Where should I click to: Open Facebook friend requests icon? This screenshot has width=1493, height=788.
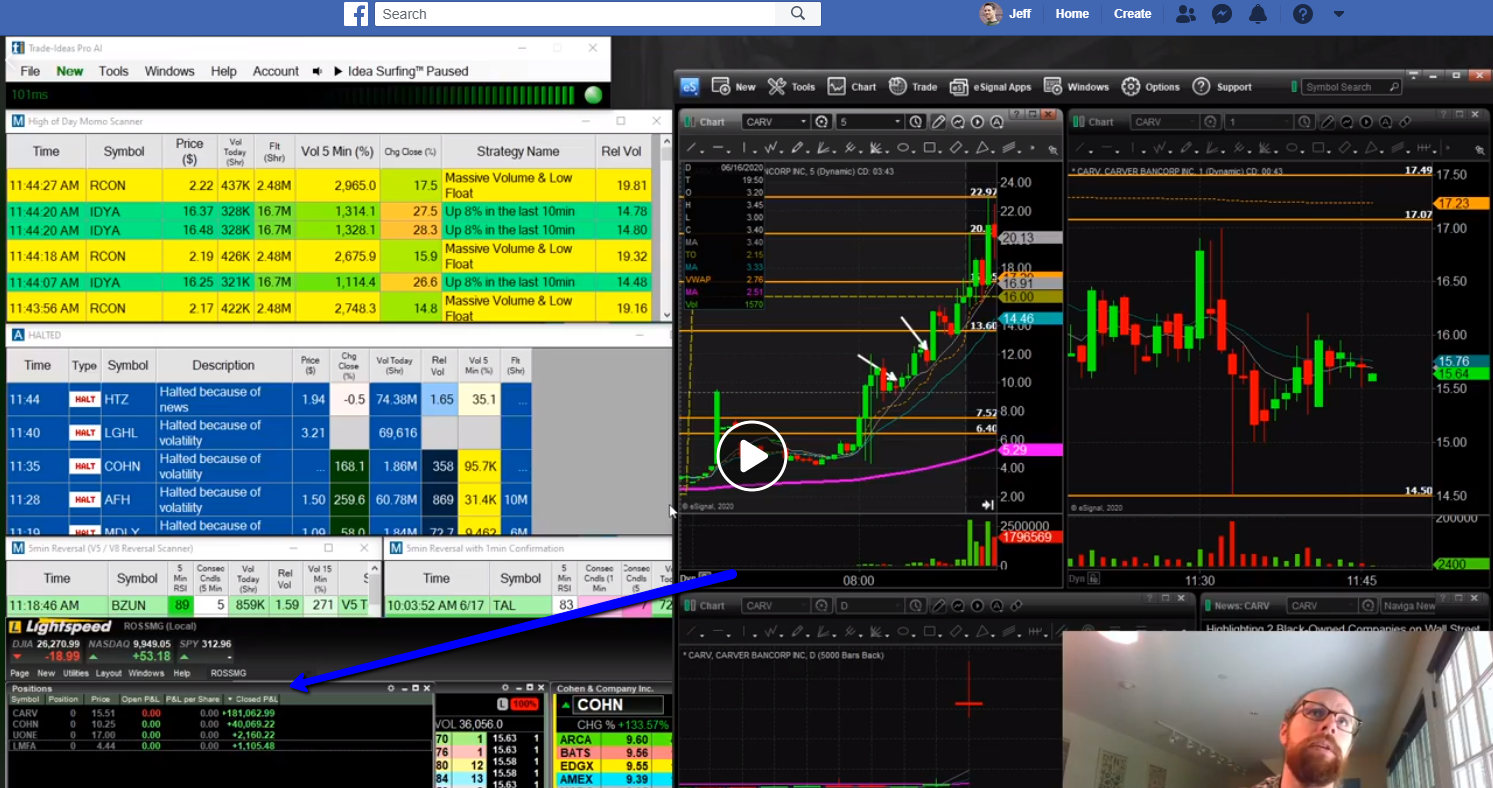(x=1186, y=14)
